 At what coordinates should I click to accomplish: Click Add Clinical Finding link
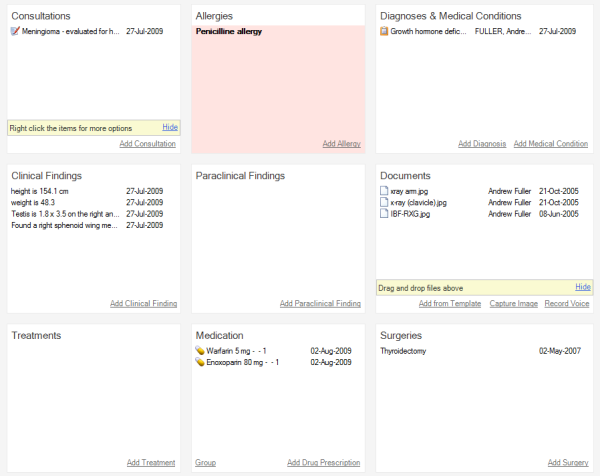[143, 303]
